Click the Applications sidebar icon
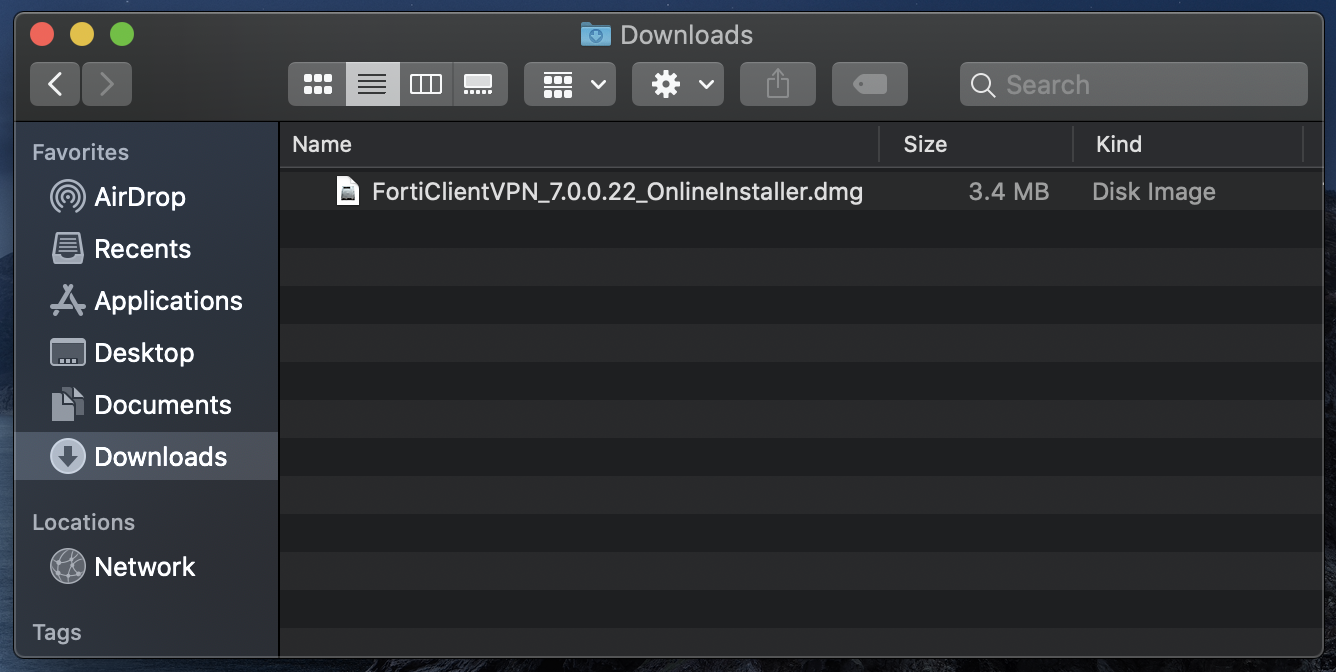This screenshot has height=672, width=1336. [x=67, y=301]
